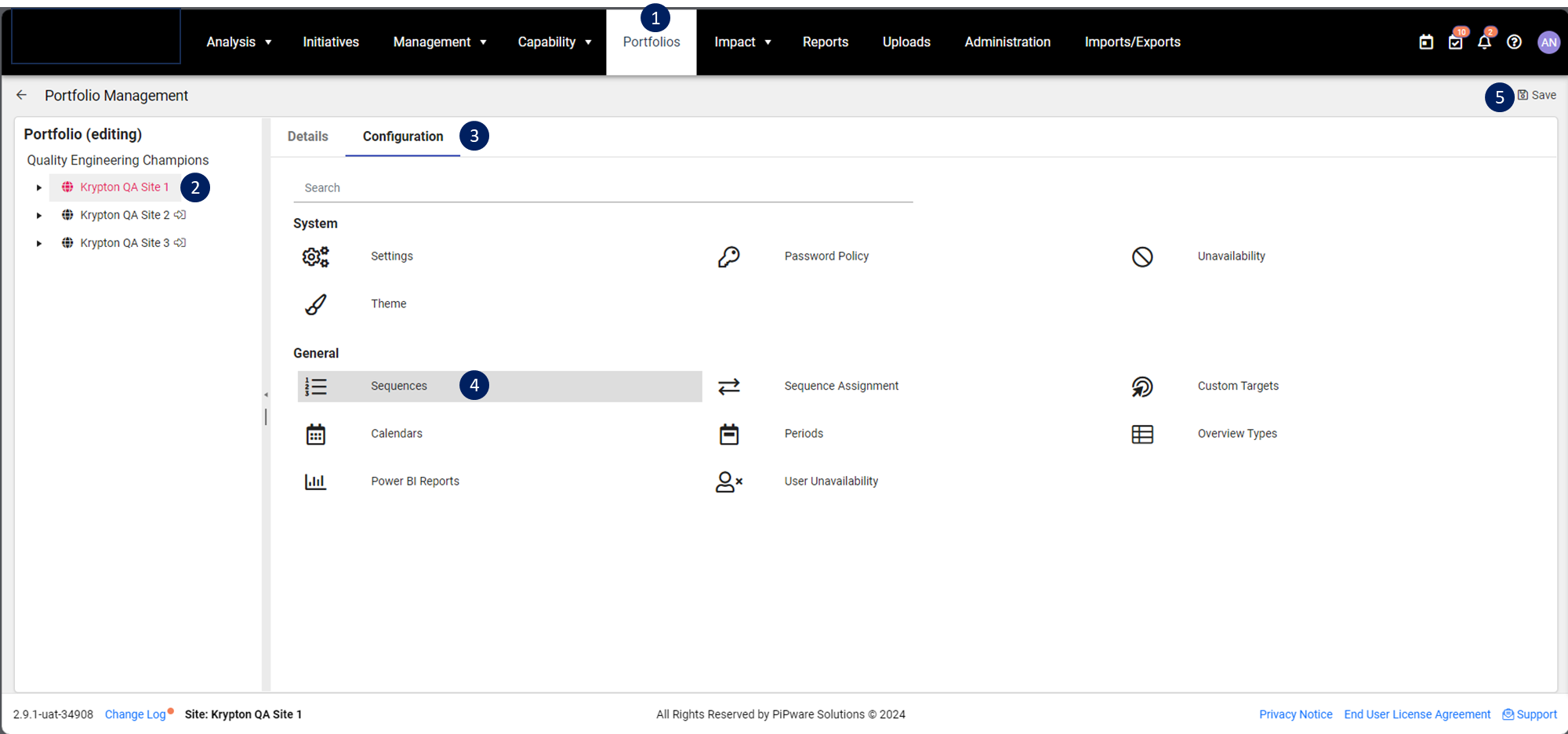This screenshot has width=1568, height=734.
Task: Open the Sequence Assignment label
Action: pos(841,386)
